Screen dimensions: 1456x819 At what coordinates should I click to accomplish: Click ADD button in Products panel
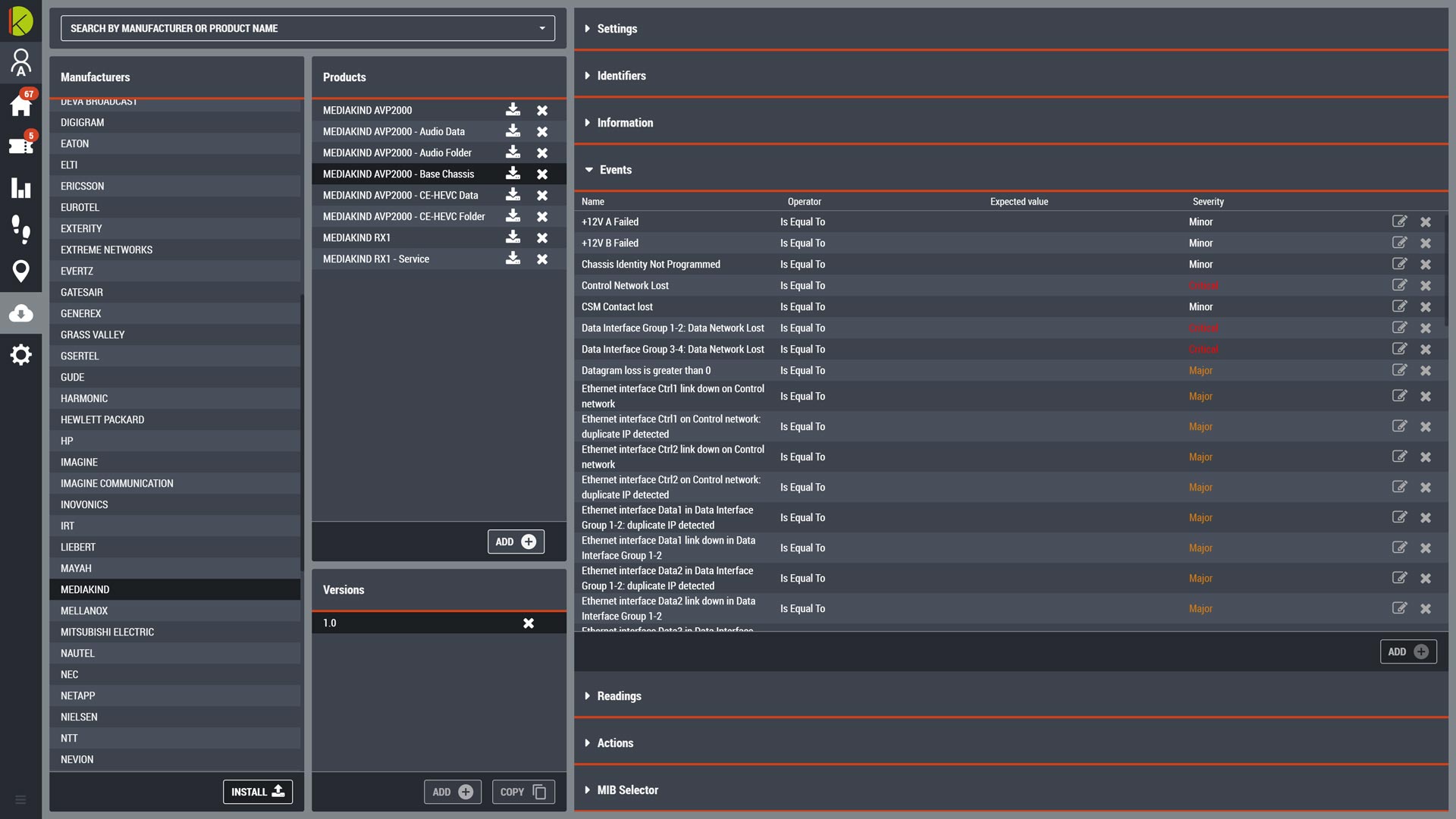[x=516, y=541]
